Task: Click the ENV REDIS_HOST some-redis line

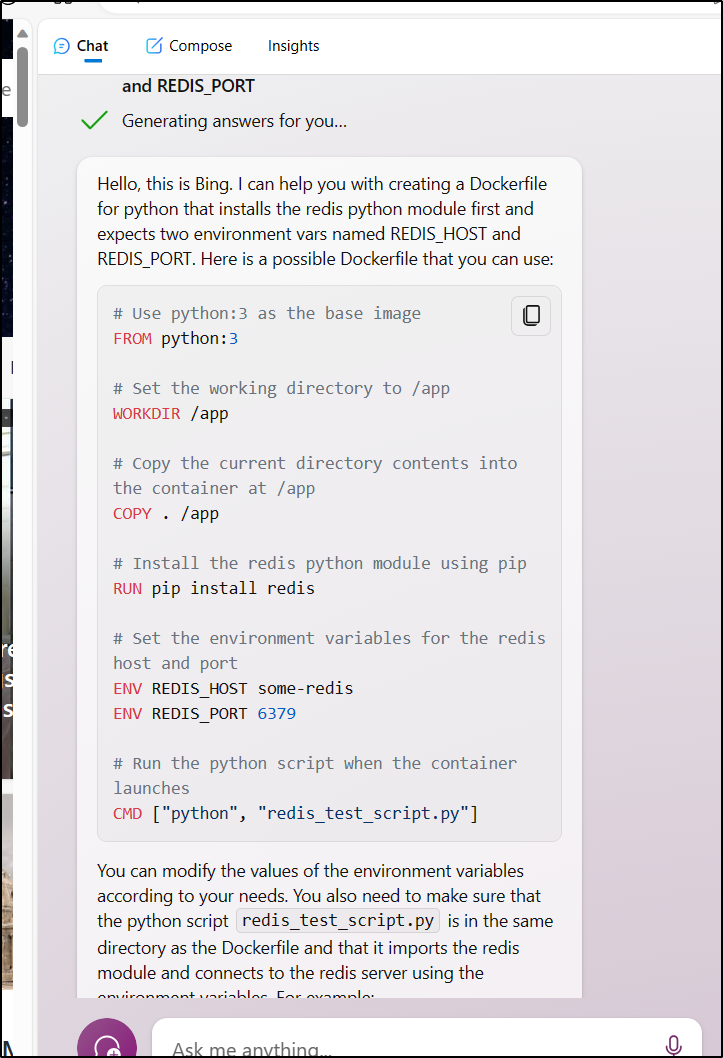Action: coord(233,688)
